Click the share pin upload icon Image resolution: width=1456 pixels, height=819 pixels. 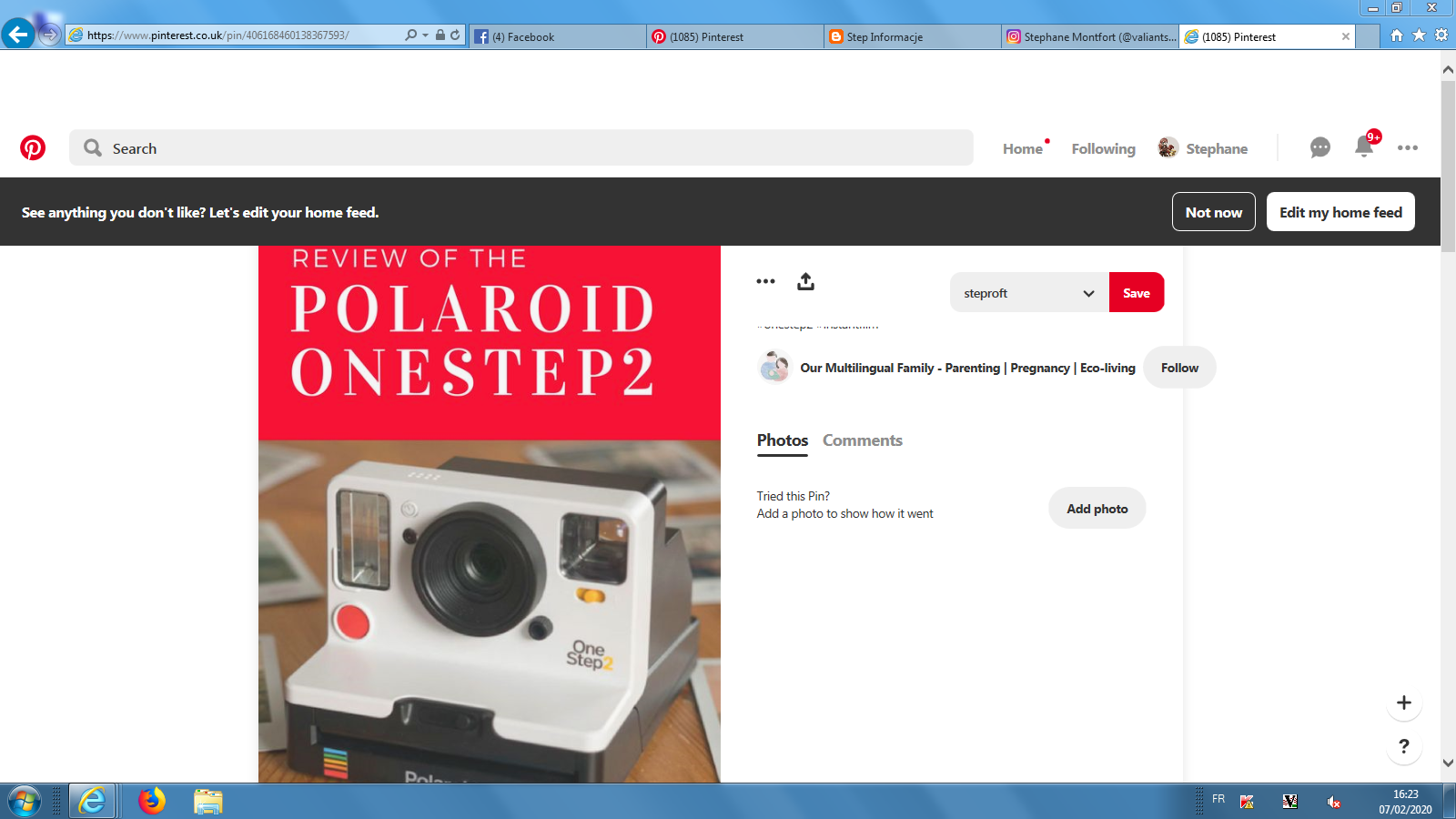coord(805,281)
